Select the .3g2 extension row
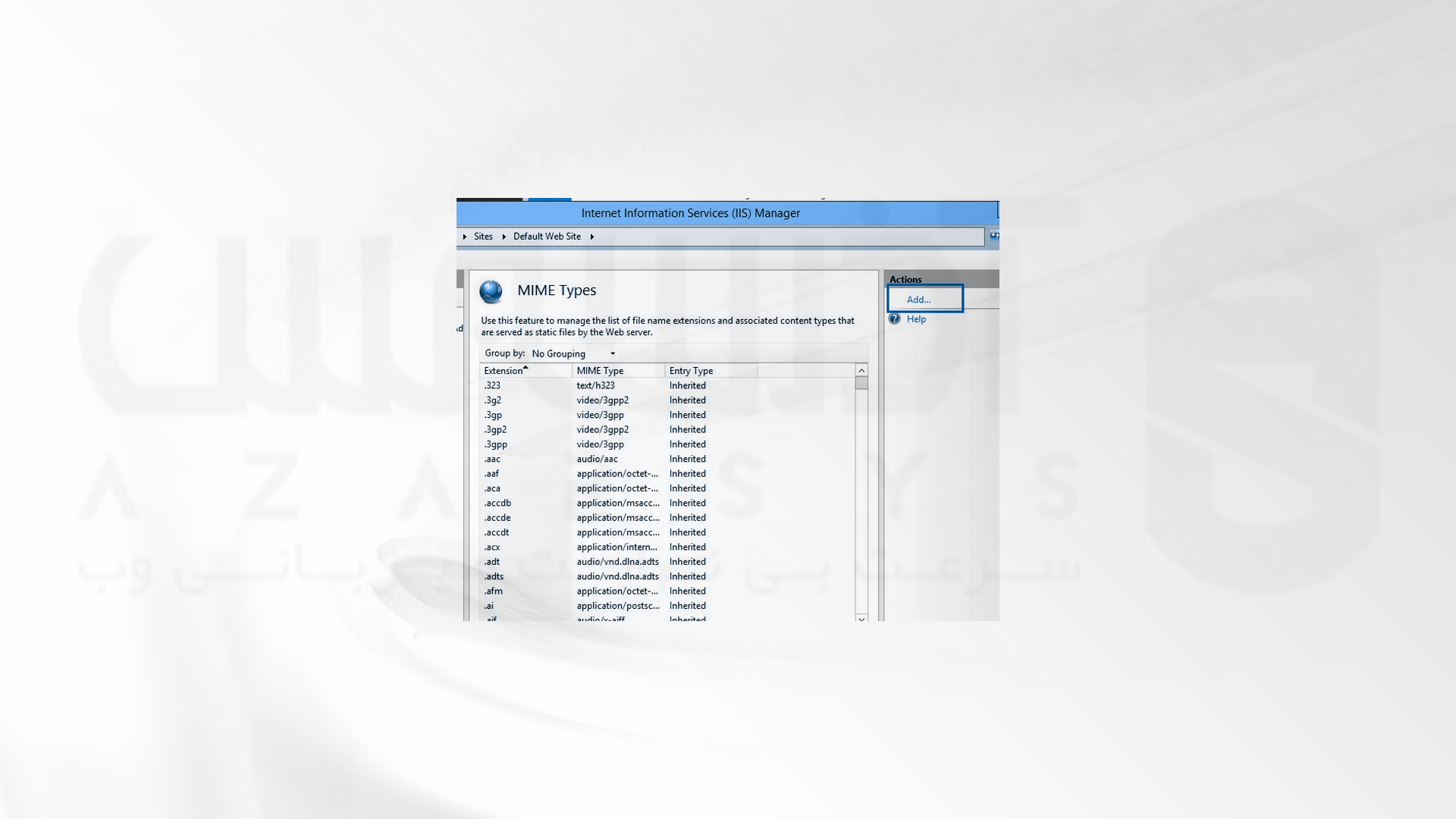 pos(667,400)
